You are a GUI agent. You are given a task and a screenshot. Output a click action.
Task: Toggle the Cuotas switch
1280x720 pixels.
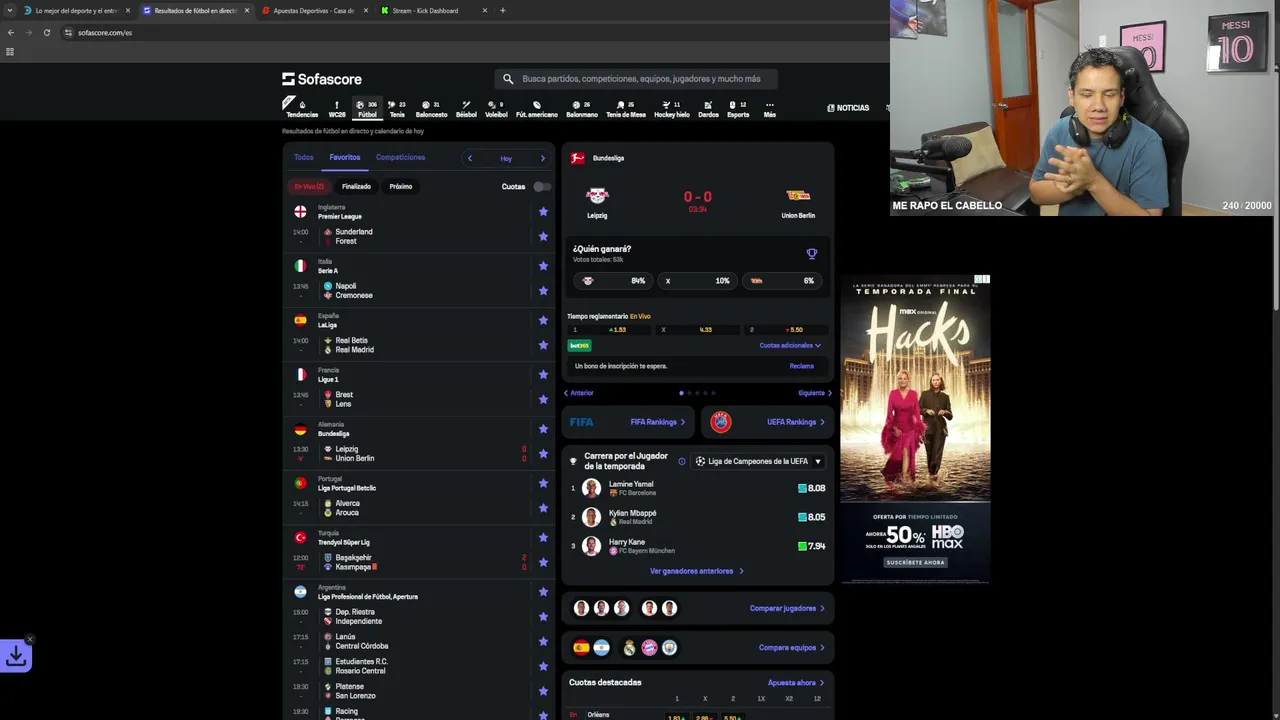pos(541,186)
